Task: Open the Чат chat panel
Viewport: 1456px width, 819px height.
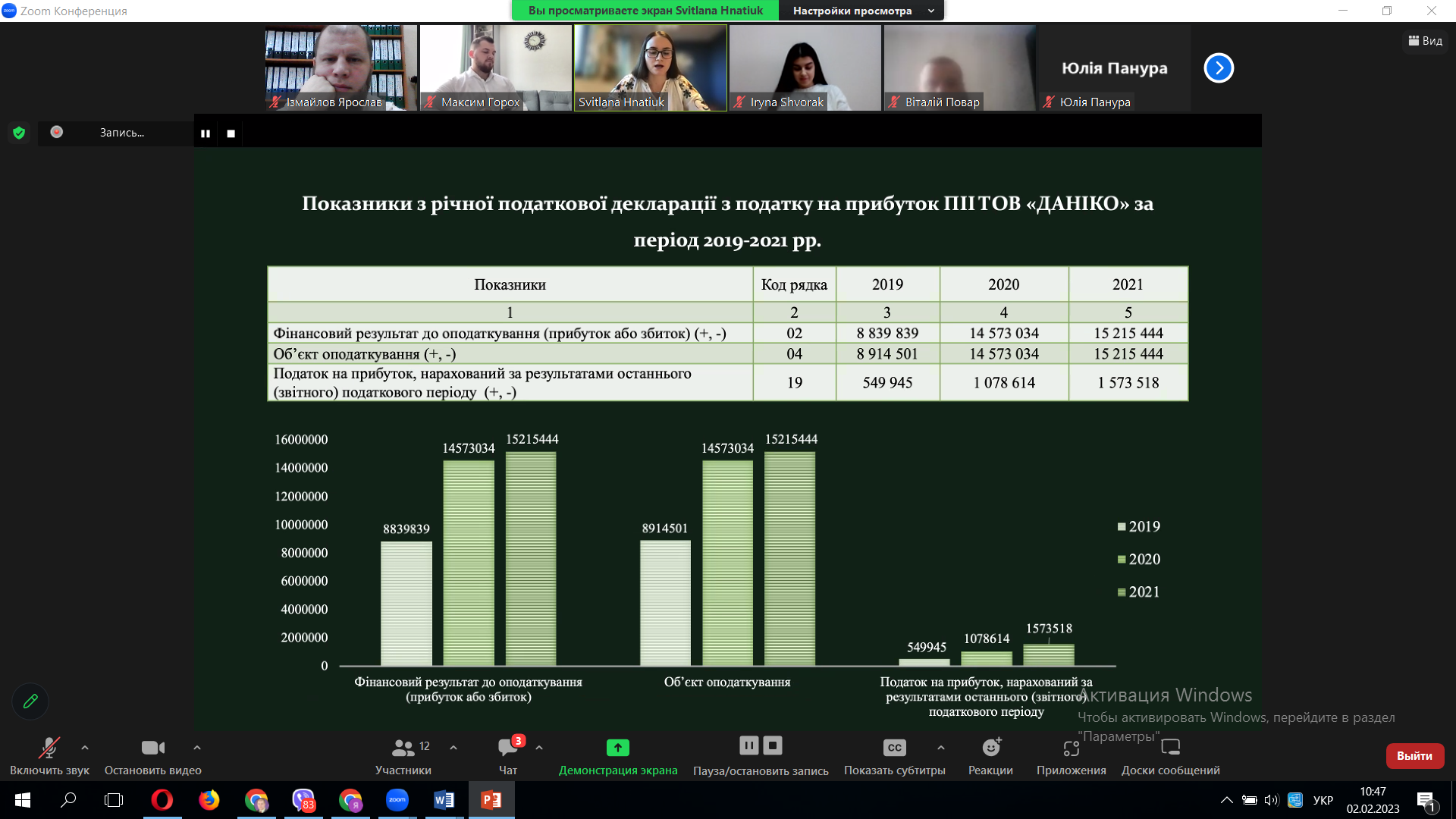Action: 508,755
